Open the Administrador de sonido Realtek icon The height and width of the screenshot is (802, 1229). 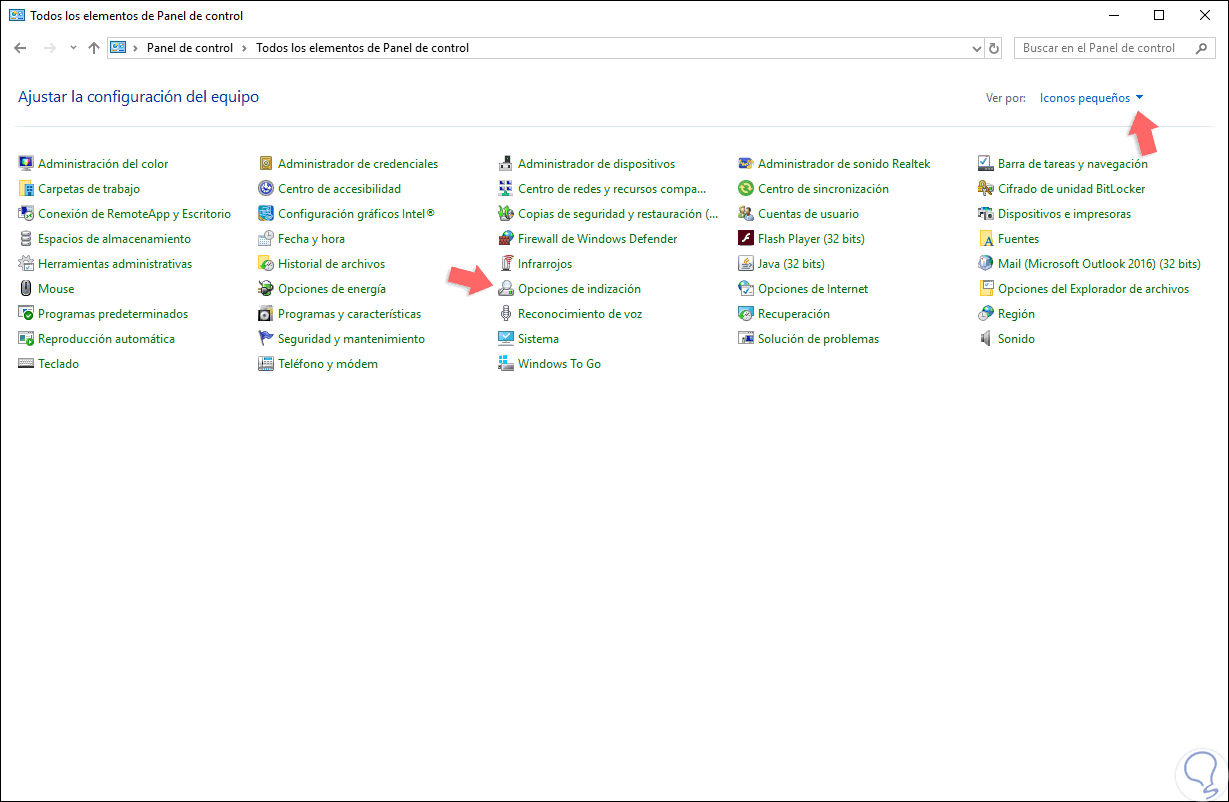[x=746, y=164]
